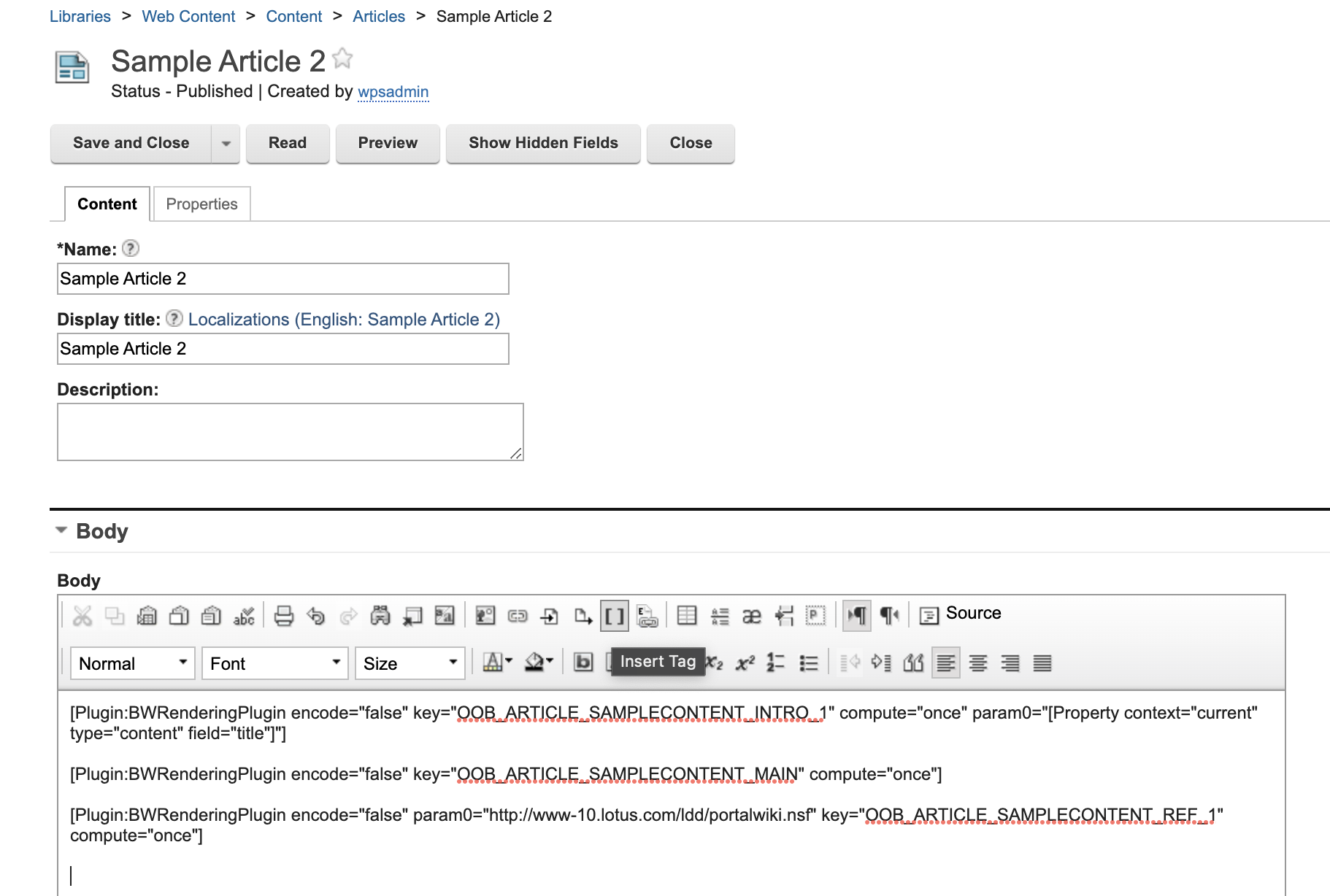The image size is (1330, 896).
Task: Apply superscript formatting
Action: click(744, 663)
